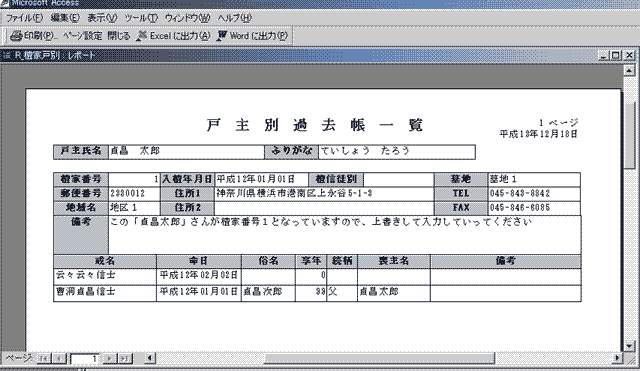
Task: Open the ファイル(F) menu
Action: 24,18
